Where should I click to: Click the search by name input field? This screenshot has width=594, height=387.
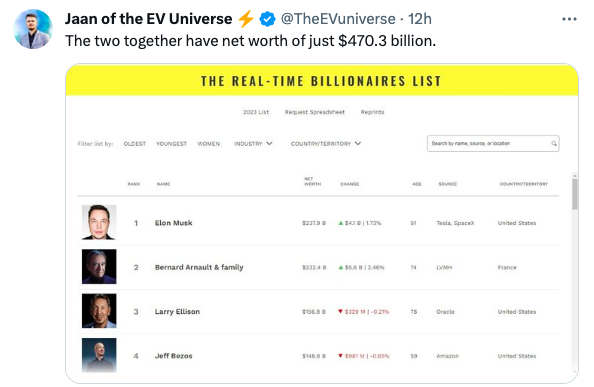point(493,144)
